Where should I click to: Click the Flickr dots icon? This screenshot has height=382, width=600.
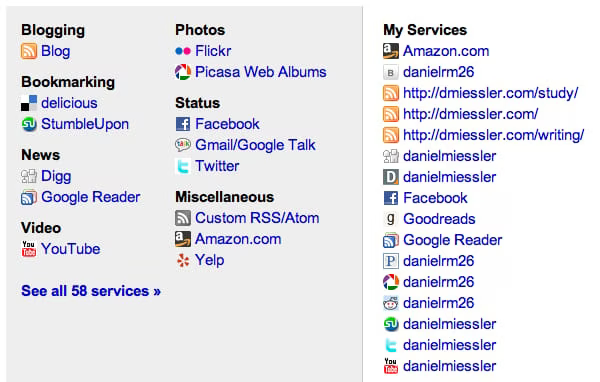183,51
